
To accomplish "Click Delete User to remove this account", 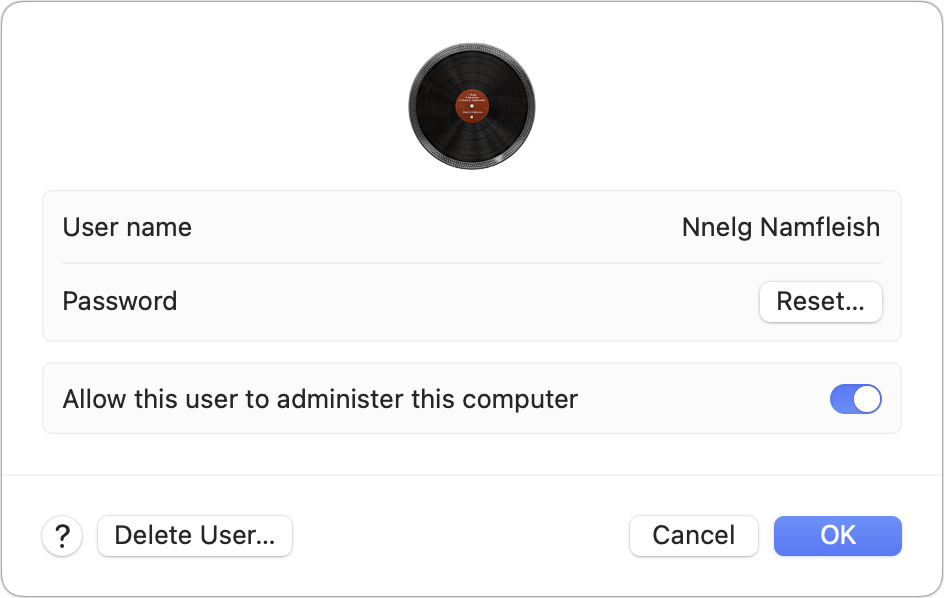I will coord(194,536).
